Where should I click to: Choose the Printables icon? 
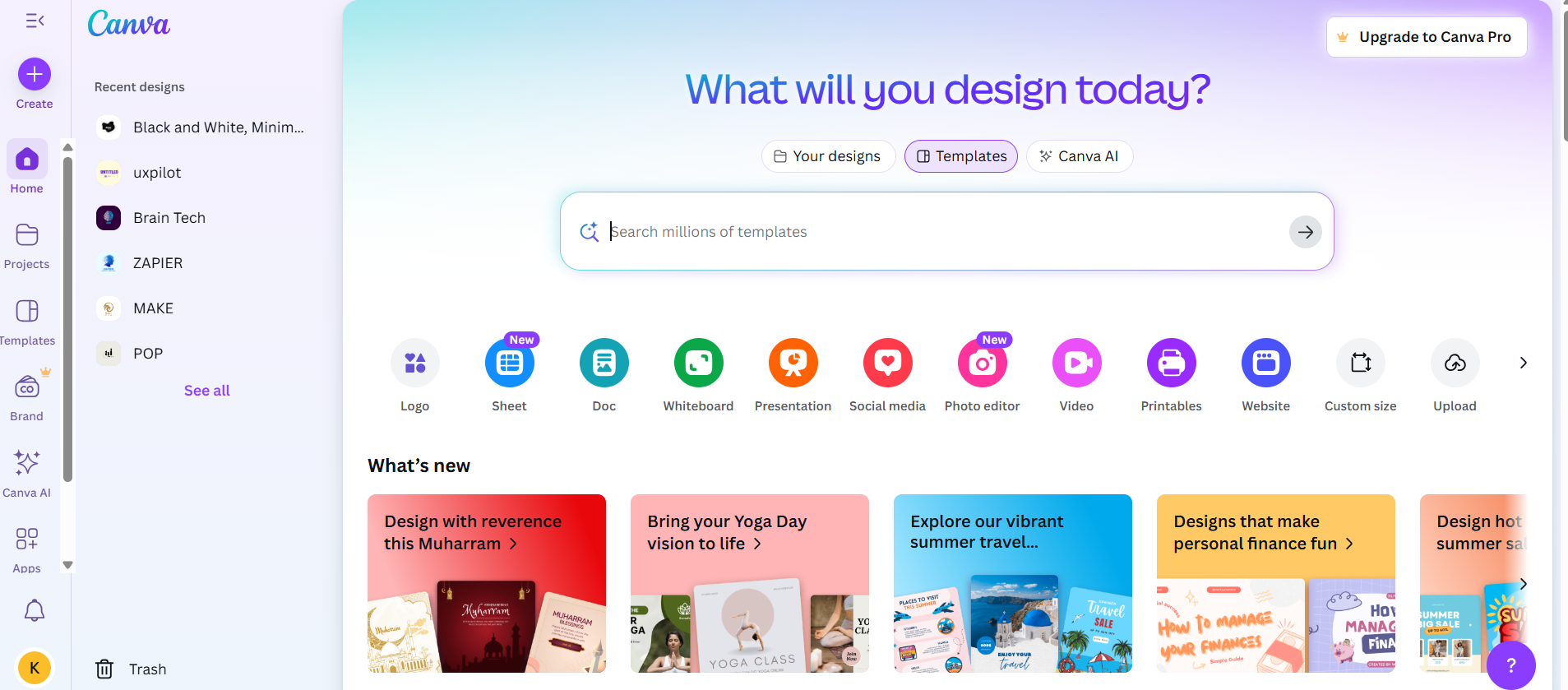[1171, 363]
